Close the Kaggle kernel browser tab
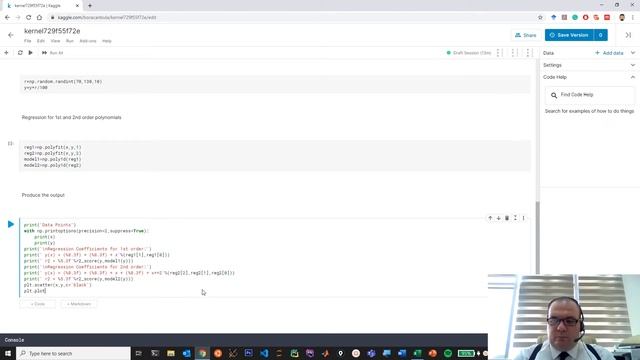Screen dimensions: 640x360 tap(78, 6)
